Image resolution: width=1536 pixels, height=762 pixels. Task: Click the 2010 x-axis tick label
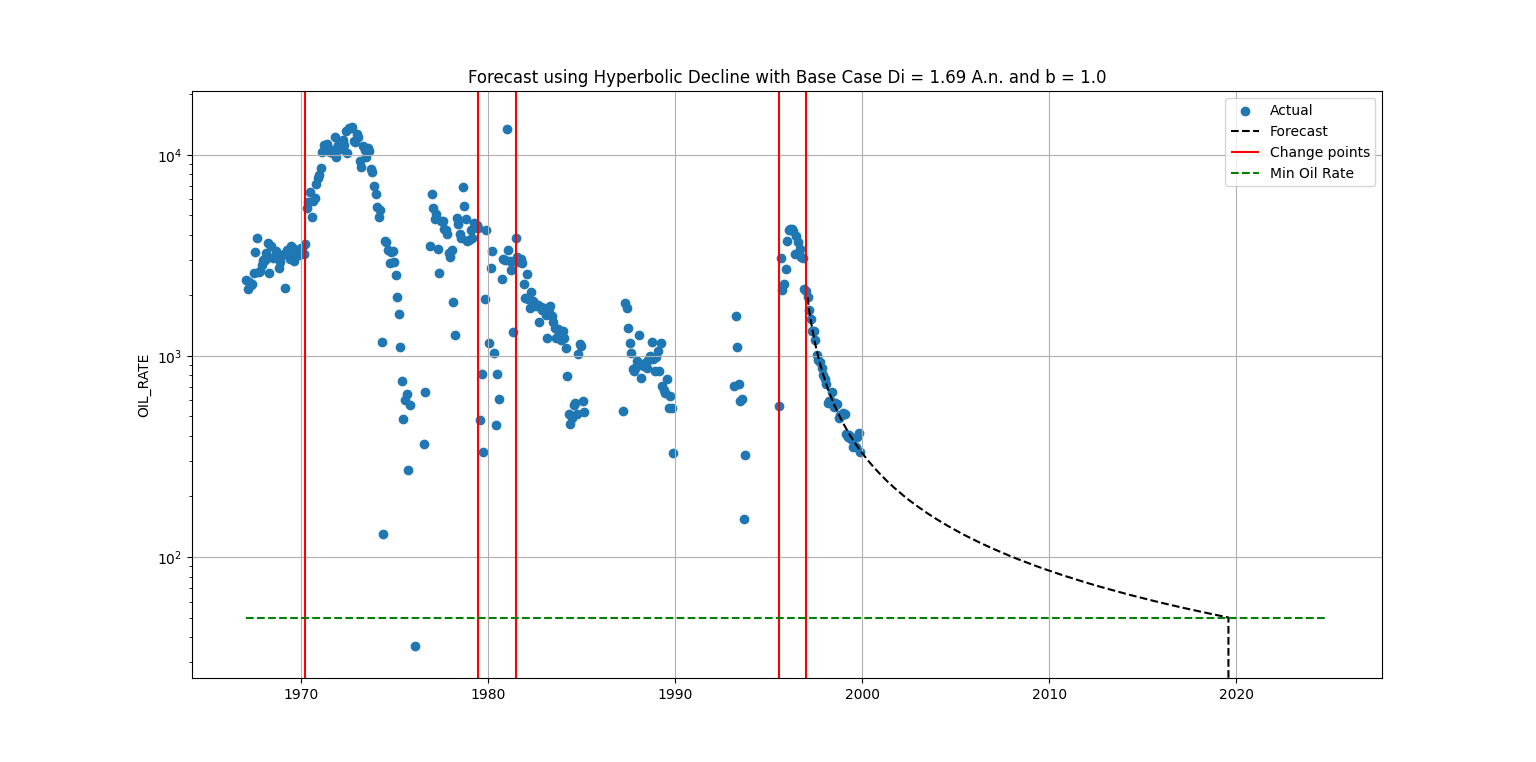point(1049,694)
